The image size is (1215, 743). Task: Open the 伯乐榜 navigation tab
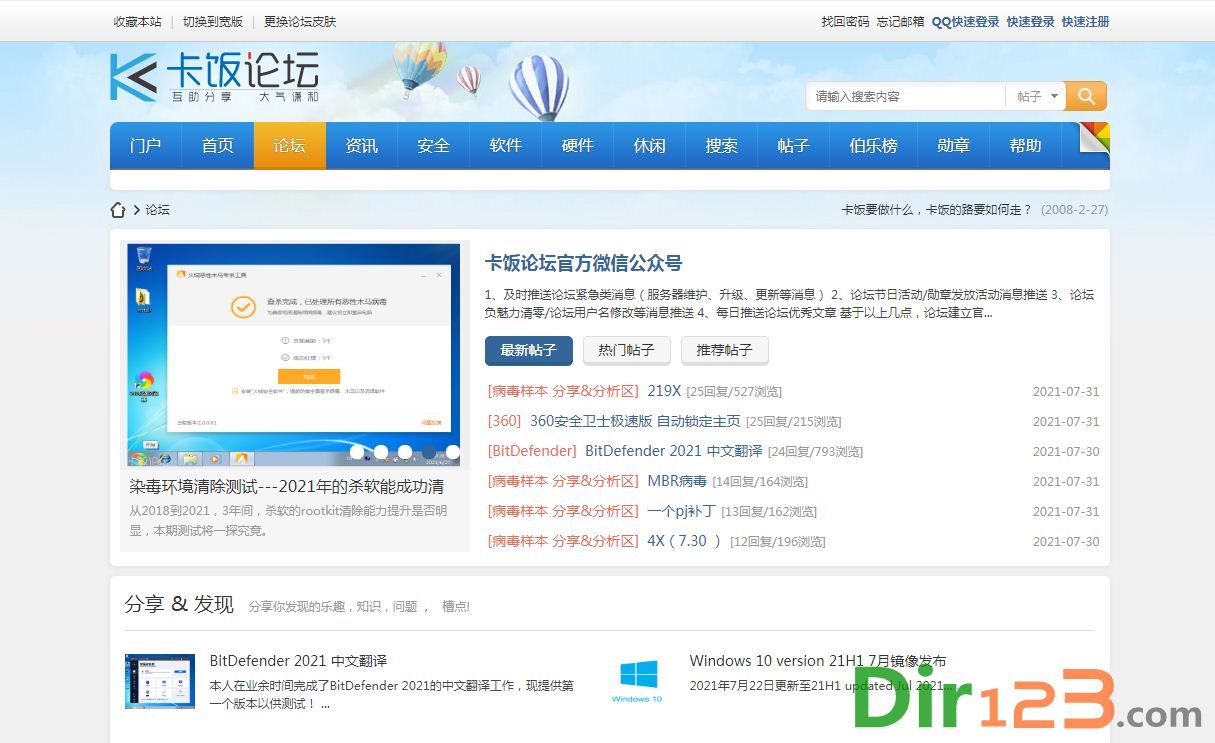(874, 146)
